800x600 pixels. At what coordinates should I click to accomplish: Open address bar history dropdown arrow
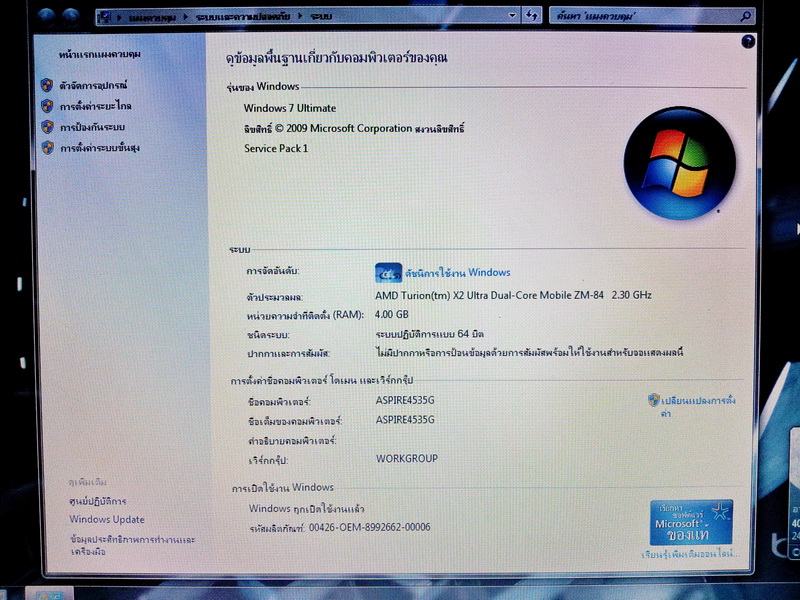point(512,16)
